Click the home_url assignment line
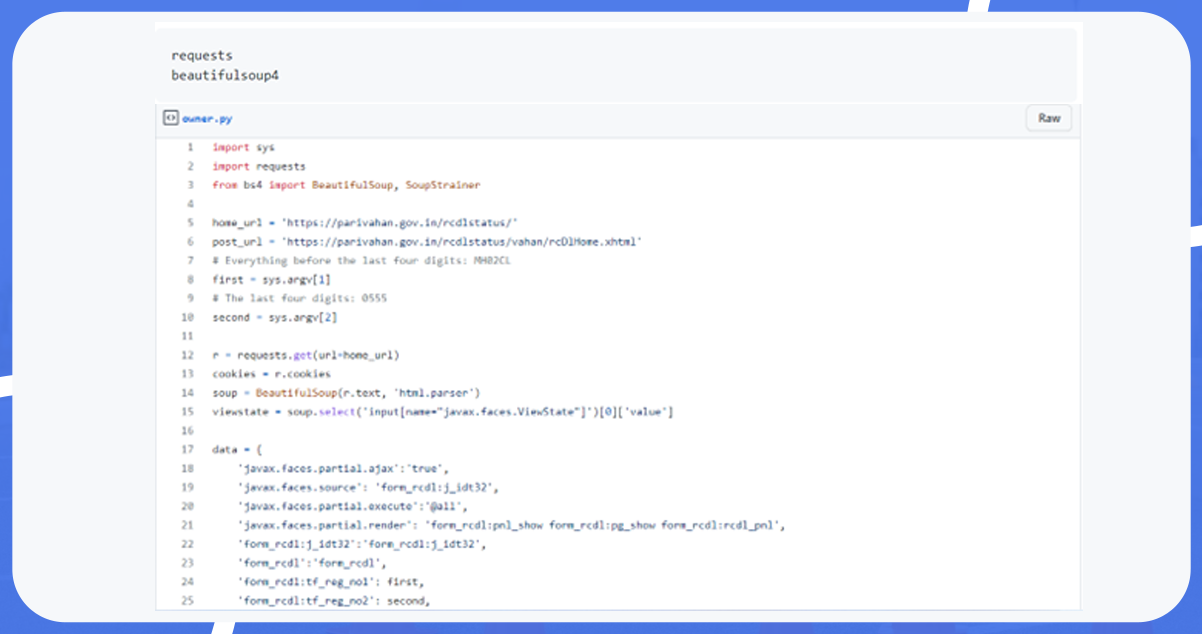Image resolution: width=1202 pixels, height=634 pixels. [364, 223]
